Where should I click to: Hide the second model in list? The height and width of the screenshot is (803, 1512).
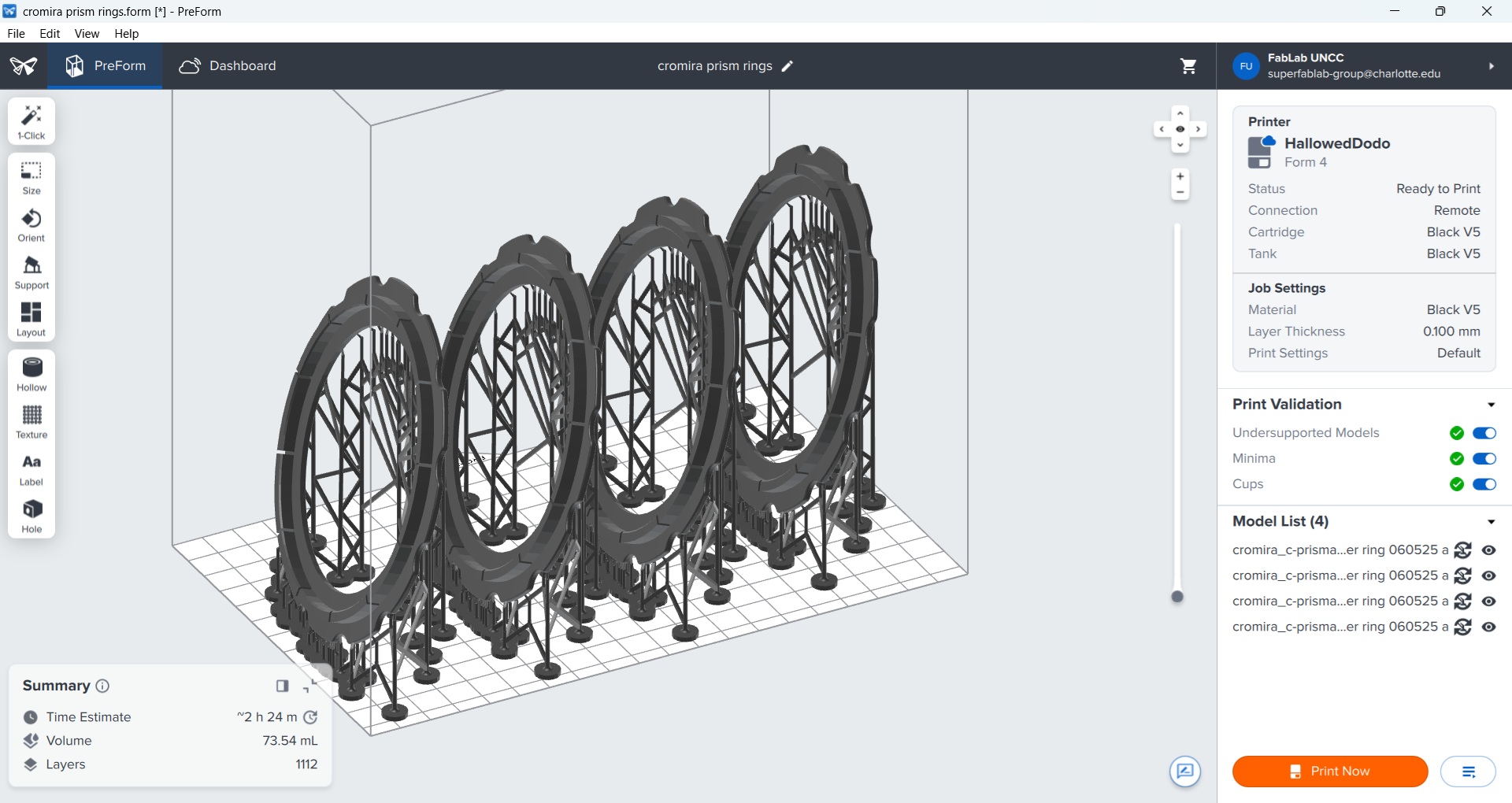pyautogui.click(x=1489, y=576)
